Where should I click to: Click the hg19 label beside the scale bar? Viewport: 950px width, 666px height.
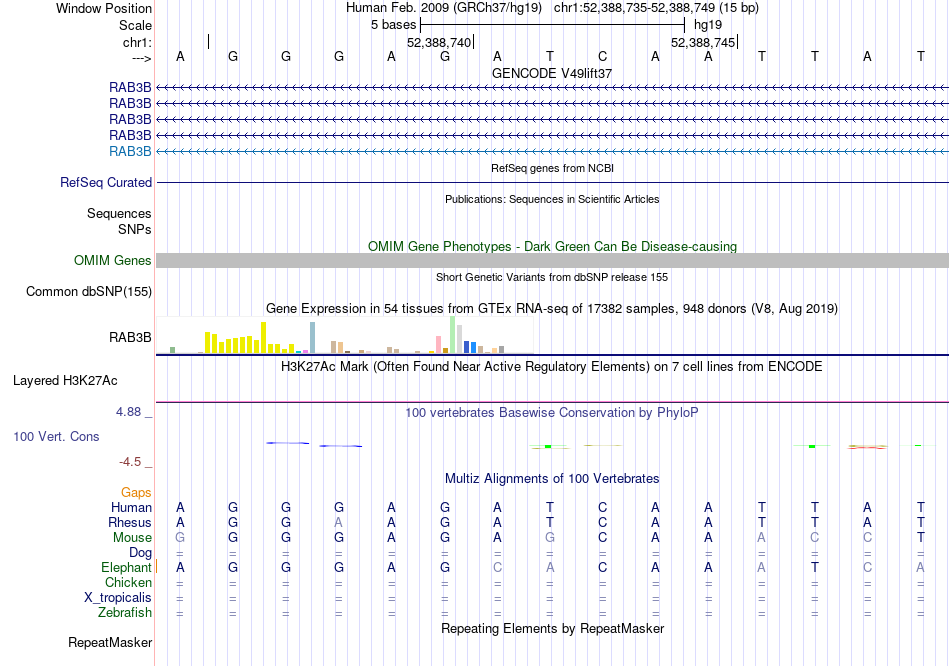pyautogui.click(x=708, y=25)
